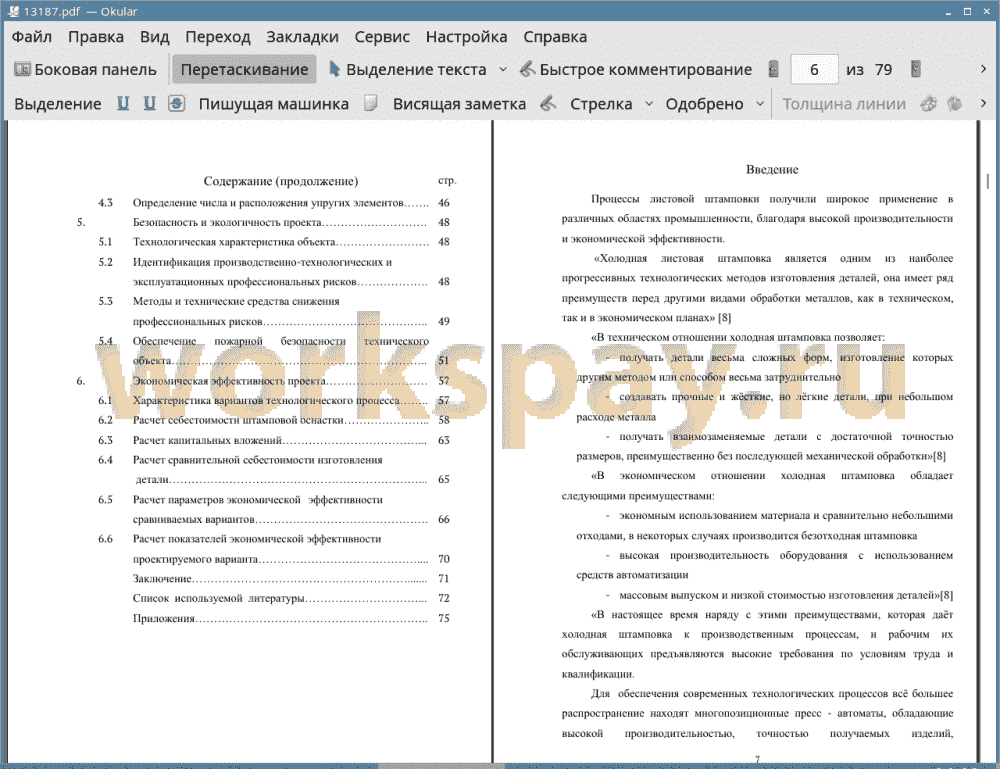The height and width of the screenshot is (769, 1000).
Task: Activate the Выделение текста tool
Action: [407, 70]
